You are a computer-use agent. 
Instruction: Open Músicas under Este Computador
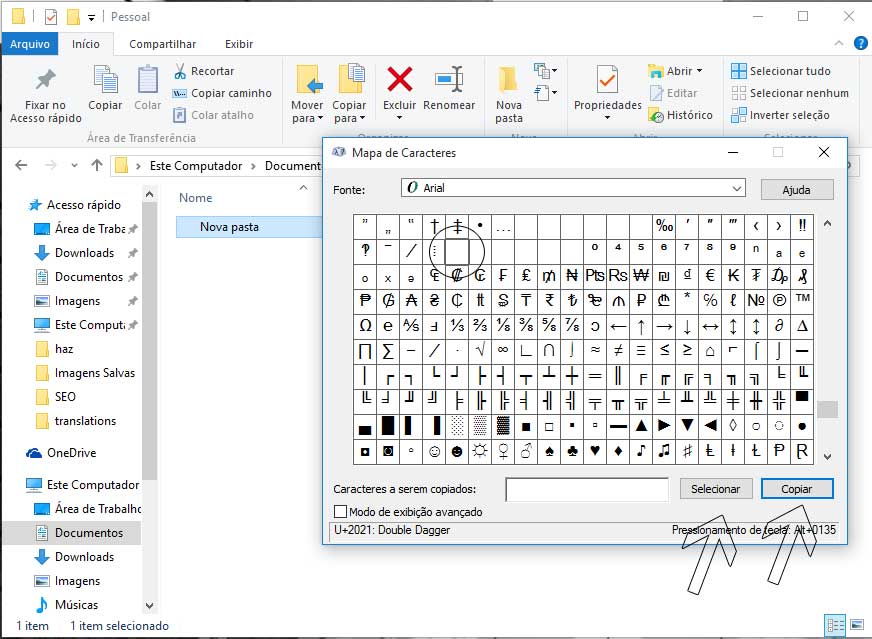coord(76,605)
